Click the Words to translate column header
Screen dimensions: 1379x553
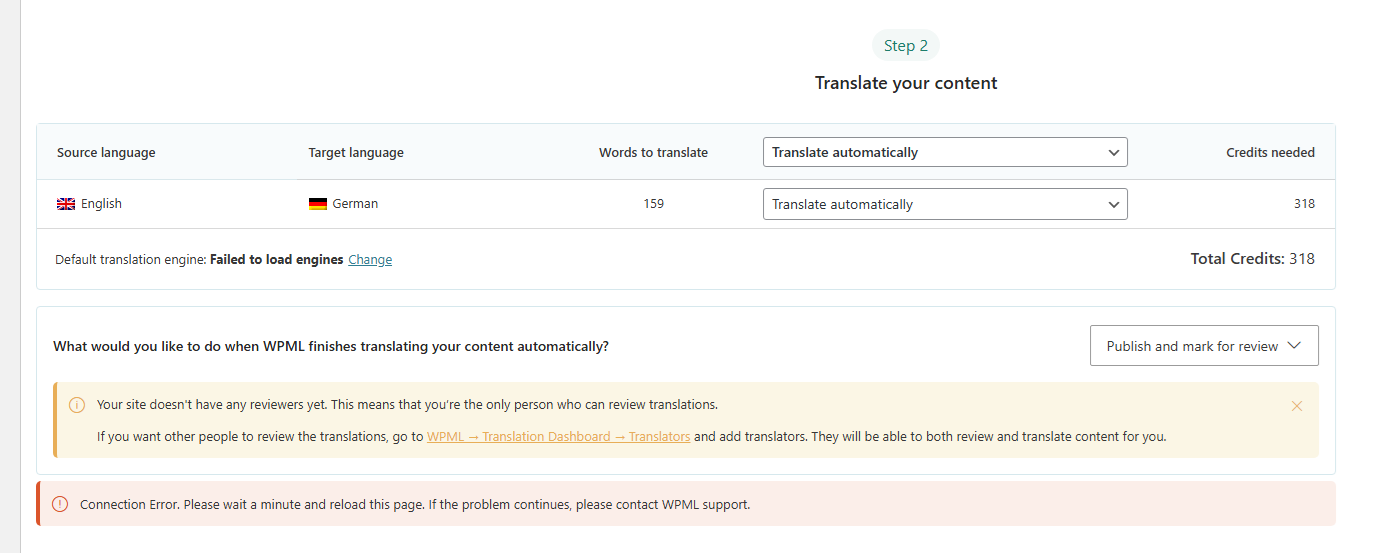tap(653, 153)
